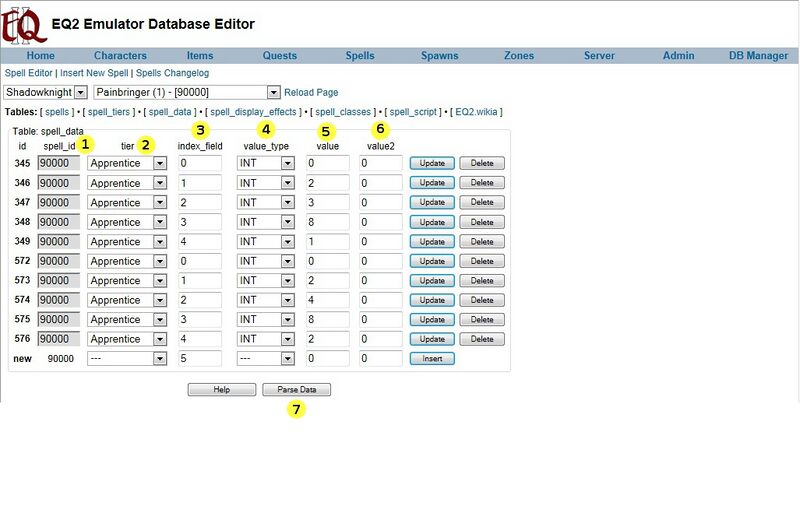
Task: Click value input in the new row
Action: (328, 358)
